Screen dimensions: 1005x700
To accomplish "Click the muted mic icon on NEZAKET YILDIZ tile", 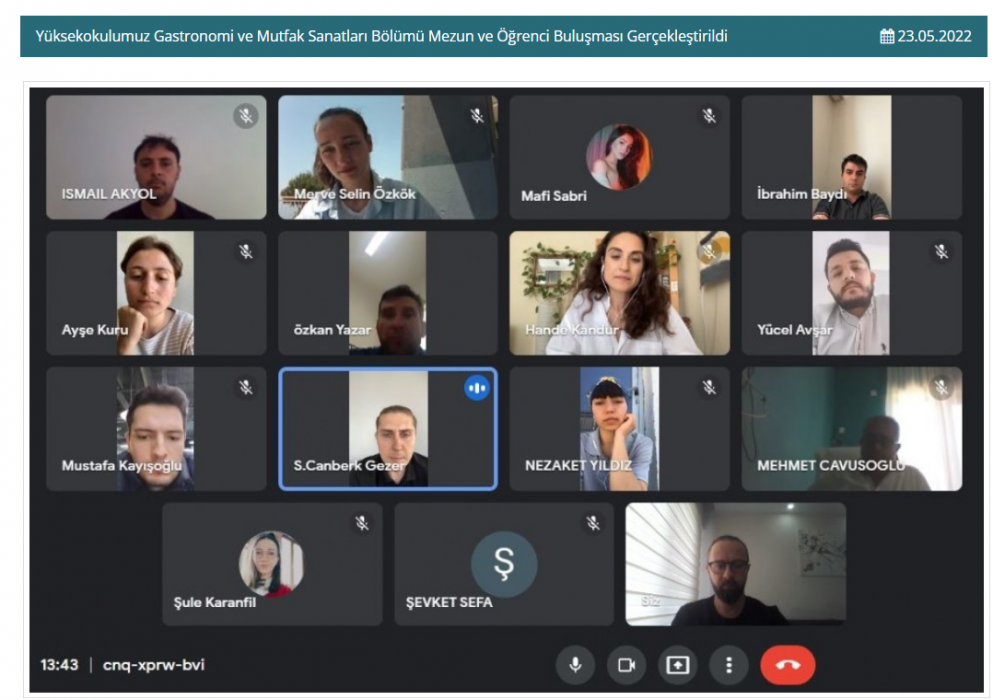I will 709,387.
